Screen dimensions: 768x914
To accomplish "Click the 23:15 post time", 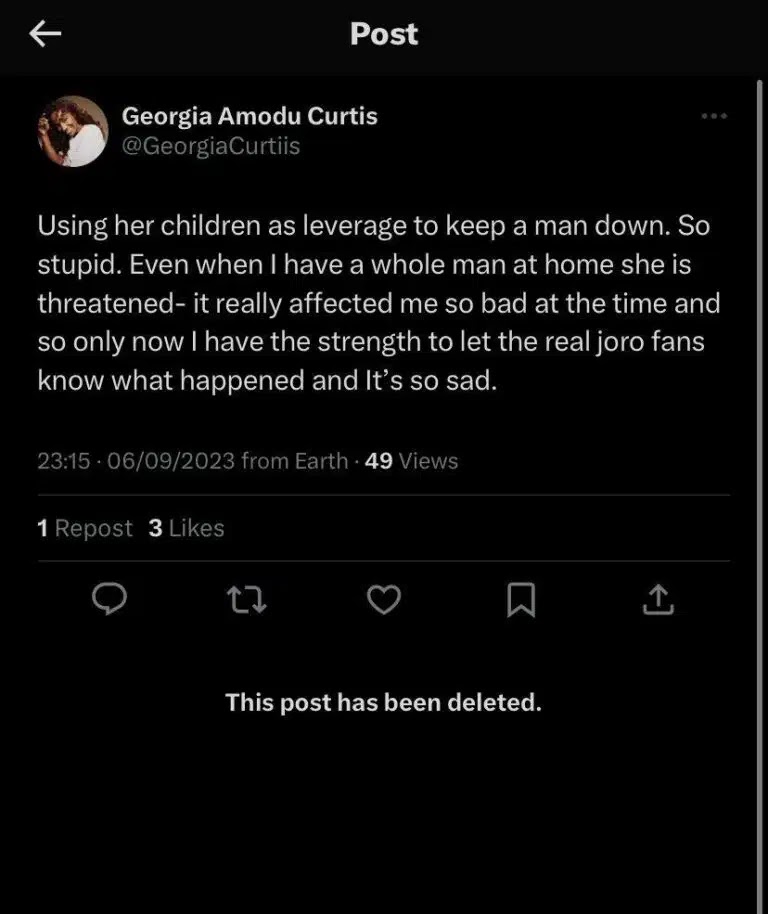I will coord(64,461).
